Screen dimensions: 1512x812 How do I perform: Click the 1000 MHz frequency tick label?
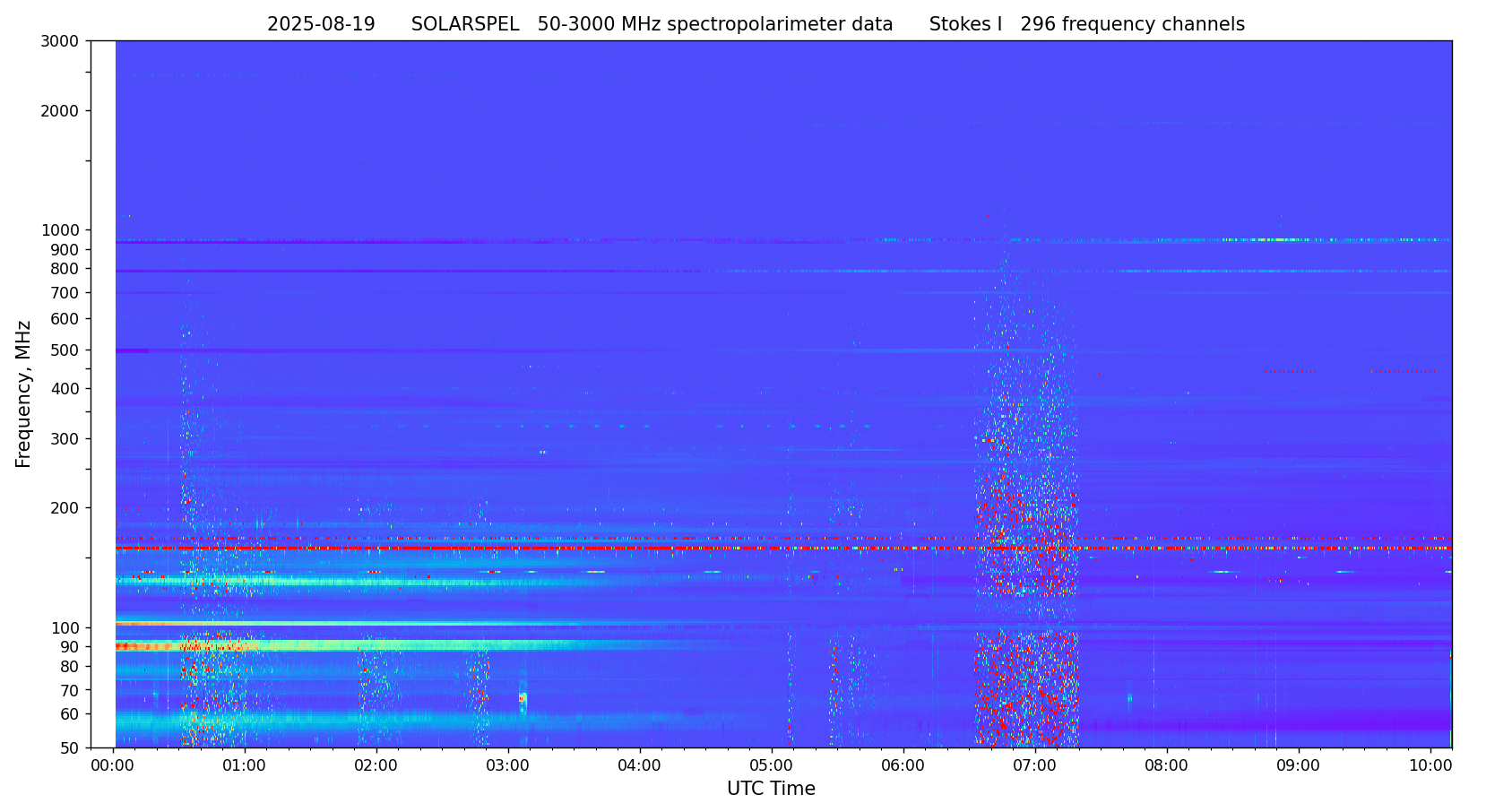[60, 230]
